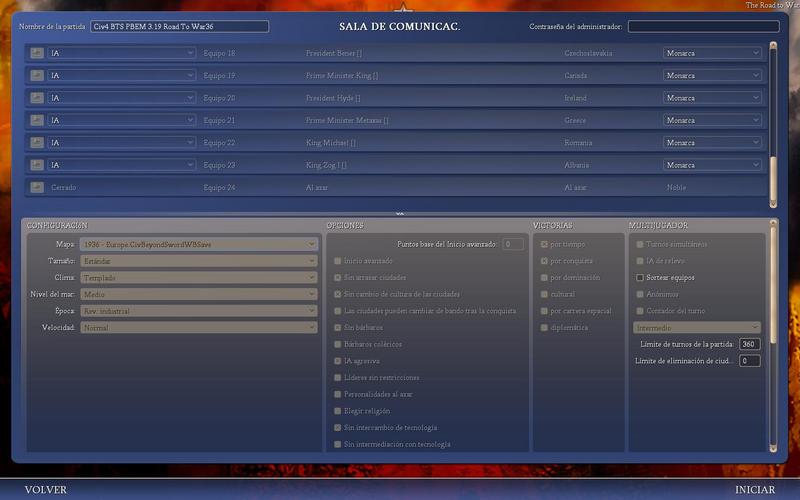Open the Velocidad dropdown set to Normal
This screenshot has height=500, width=800.
click(199, 327)
